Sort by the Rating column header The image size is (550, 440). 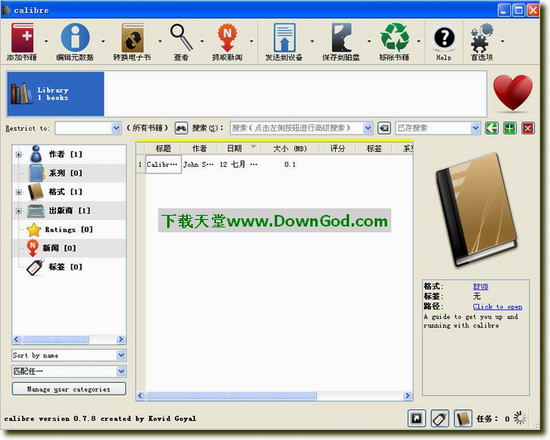(337, 149)
